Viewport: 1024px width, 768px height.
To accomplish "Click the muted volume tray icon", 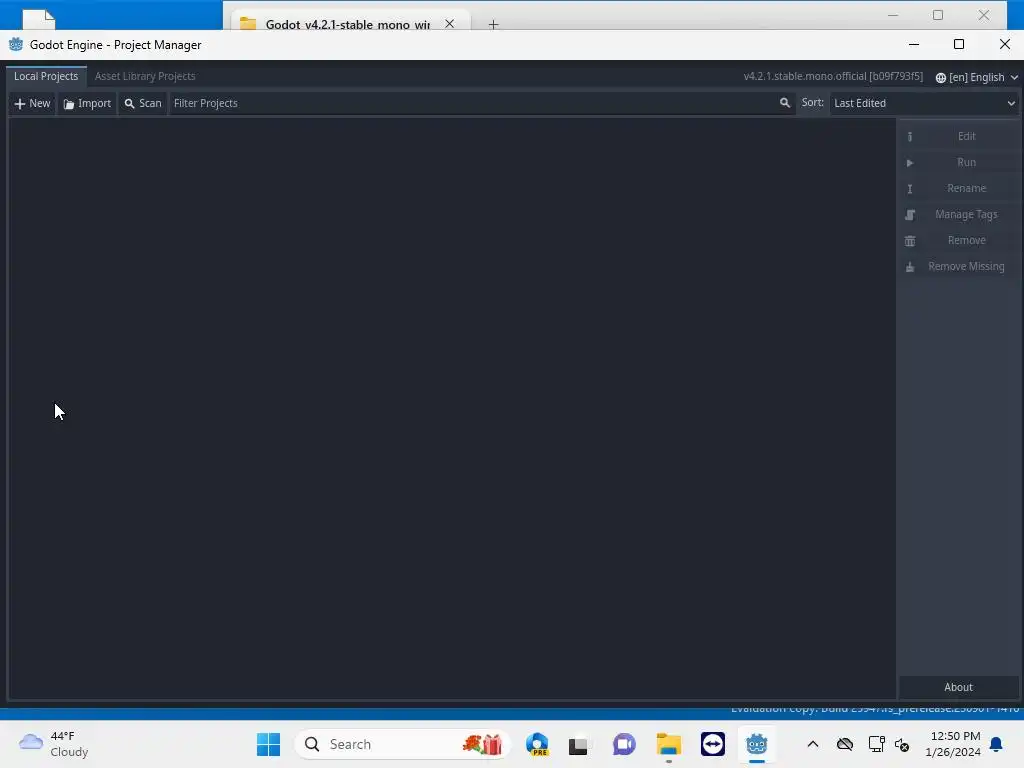I will pyautogui.click(x=902, y=744).
